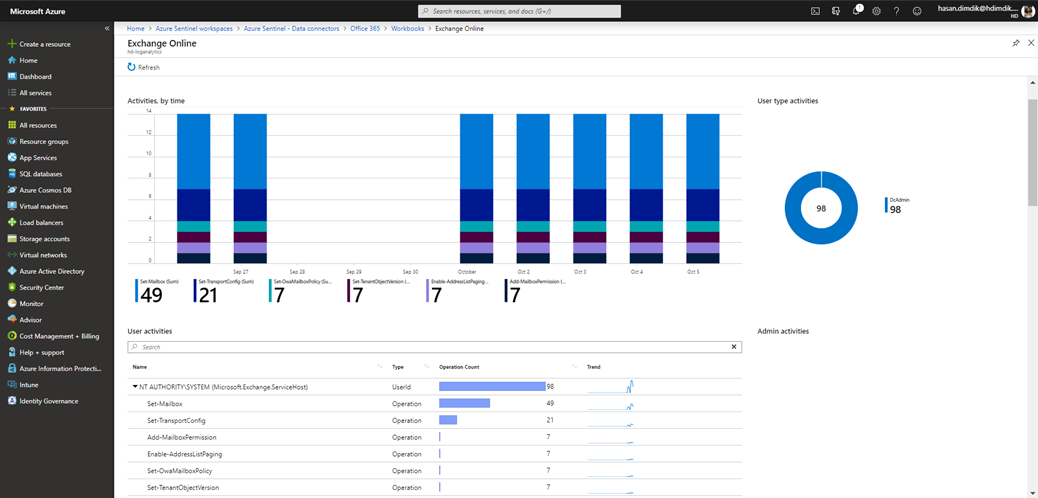Pin the Exchange Online blade
Screen dimensions: 1038x498
pyautogui.click(x=1016, y=43)
